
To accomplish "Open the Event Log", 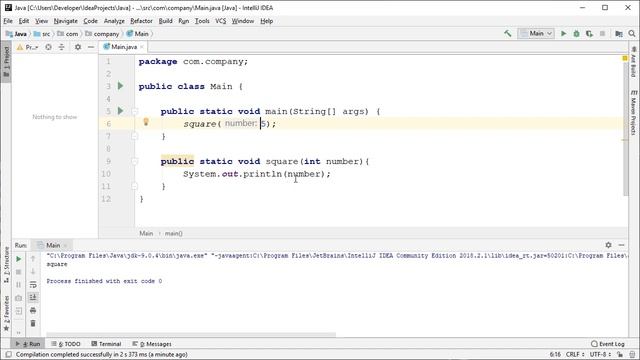I will [x=608, y=344].
